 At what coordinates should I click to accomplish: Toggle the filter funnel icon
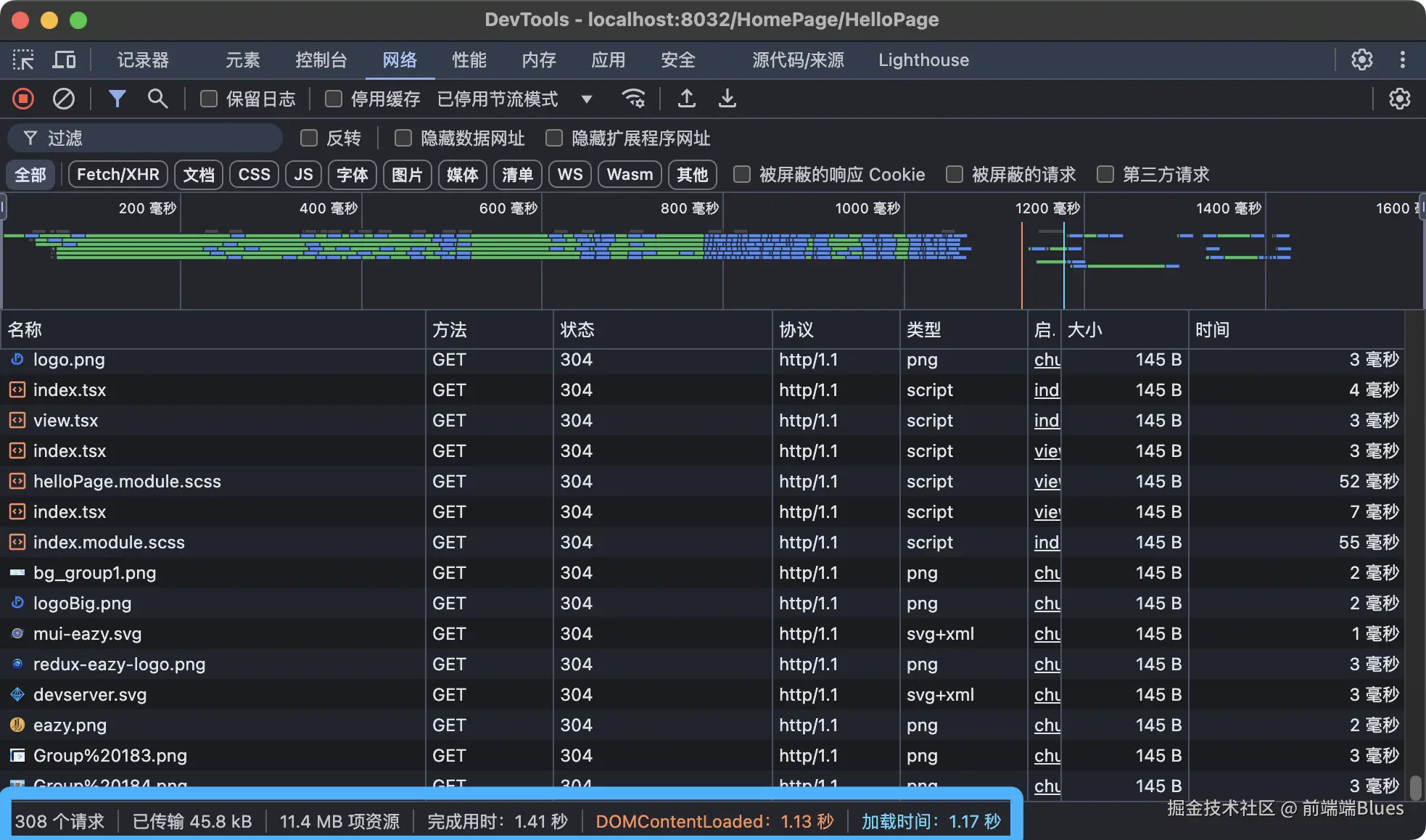click(117, 99)
